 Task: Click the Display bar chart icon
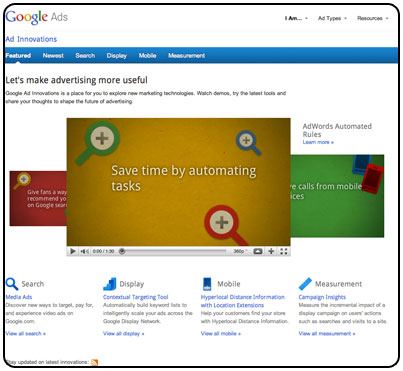(110, 284)
